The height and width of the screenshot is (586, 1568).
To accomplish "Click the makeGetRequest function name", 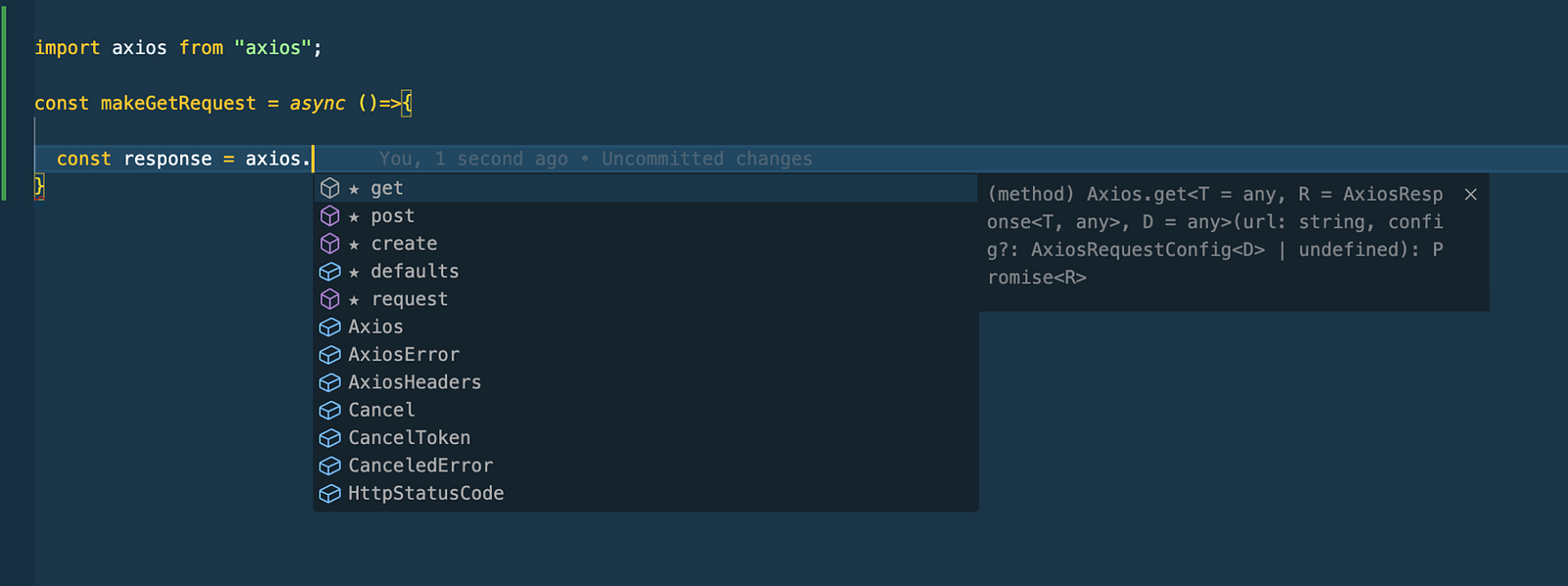I will point(178,104).
